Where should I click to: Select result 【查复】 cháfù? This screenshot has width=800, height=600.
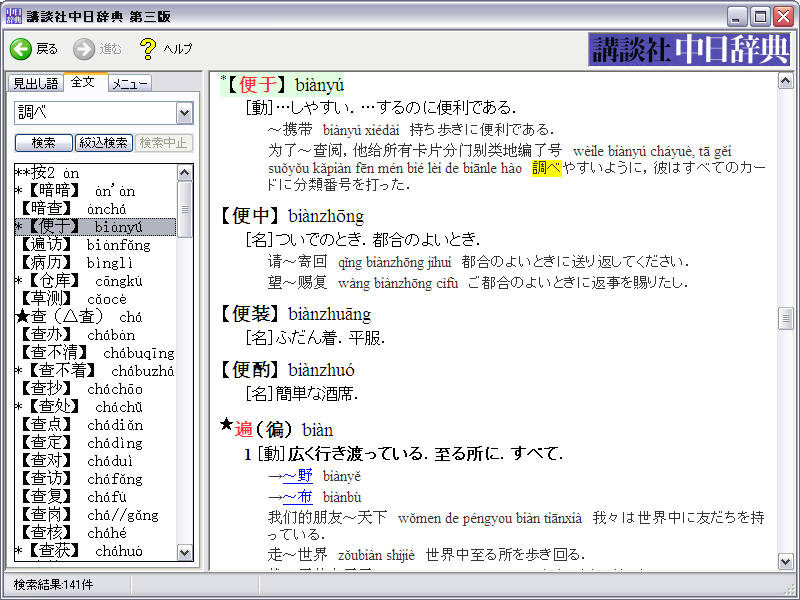tap(95, 497)
